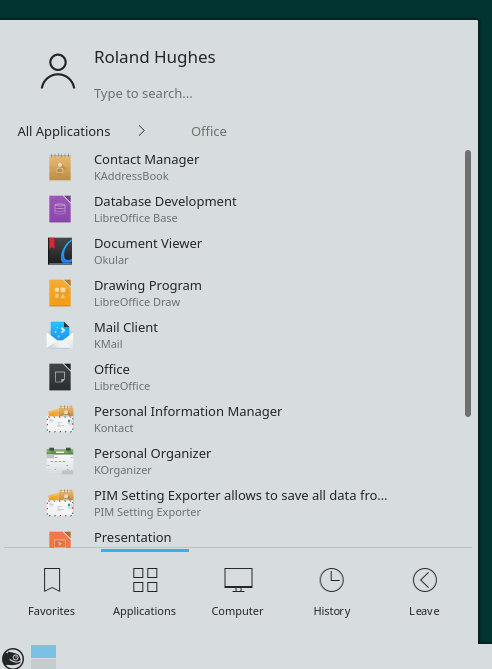Click the History clock icon

click(332, 580)
